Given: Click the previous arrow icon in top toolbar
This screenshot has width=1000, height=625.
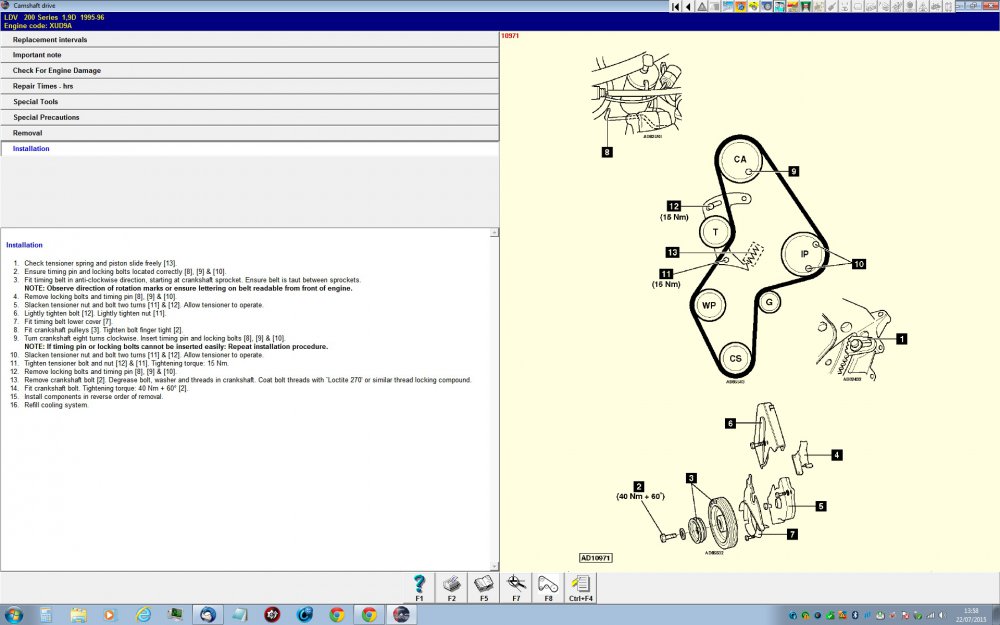Looking at the screenshot, I should pos(689,7).
